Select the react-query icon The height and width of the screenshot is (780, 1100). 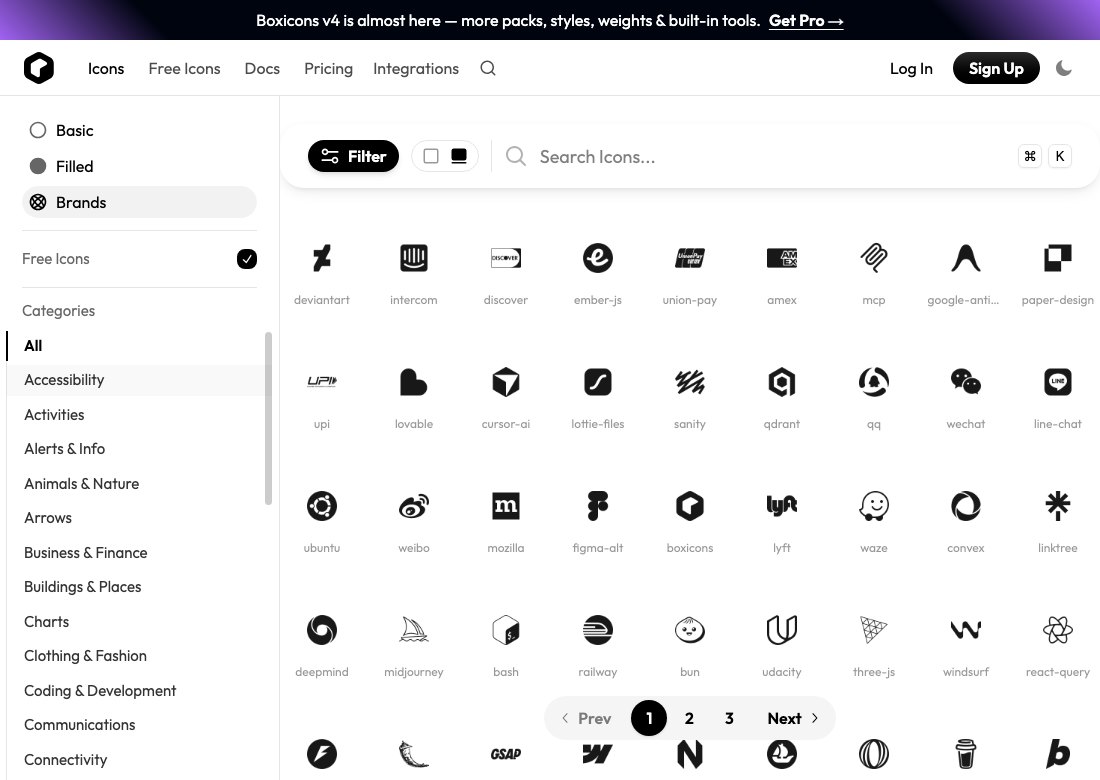[1058, 630]
